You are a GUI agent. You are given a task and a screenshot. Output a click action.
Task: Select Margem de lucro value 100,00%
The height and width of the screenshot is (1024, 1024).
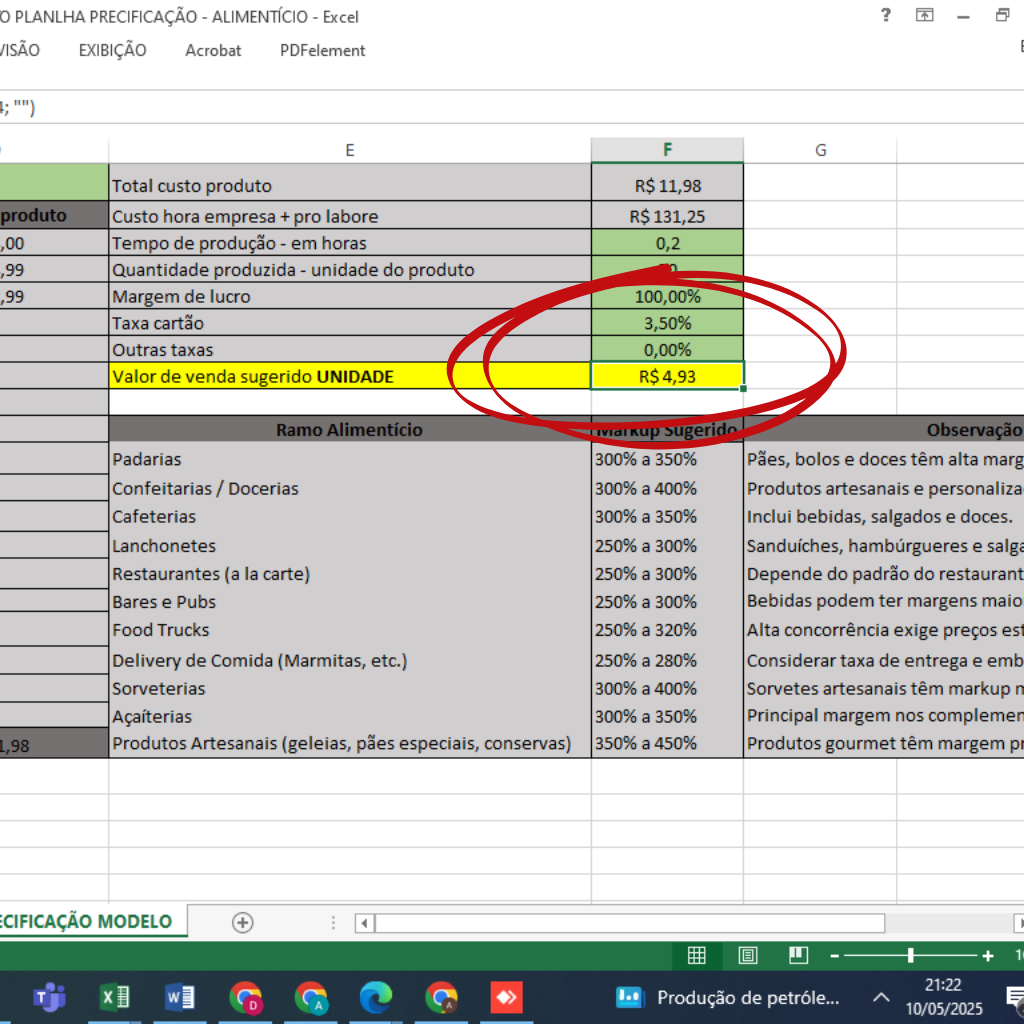click(x=667, y=296)
